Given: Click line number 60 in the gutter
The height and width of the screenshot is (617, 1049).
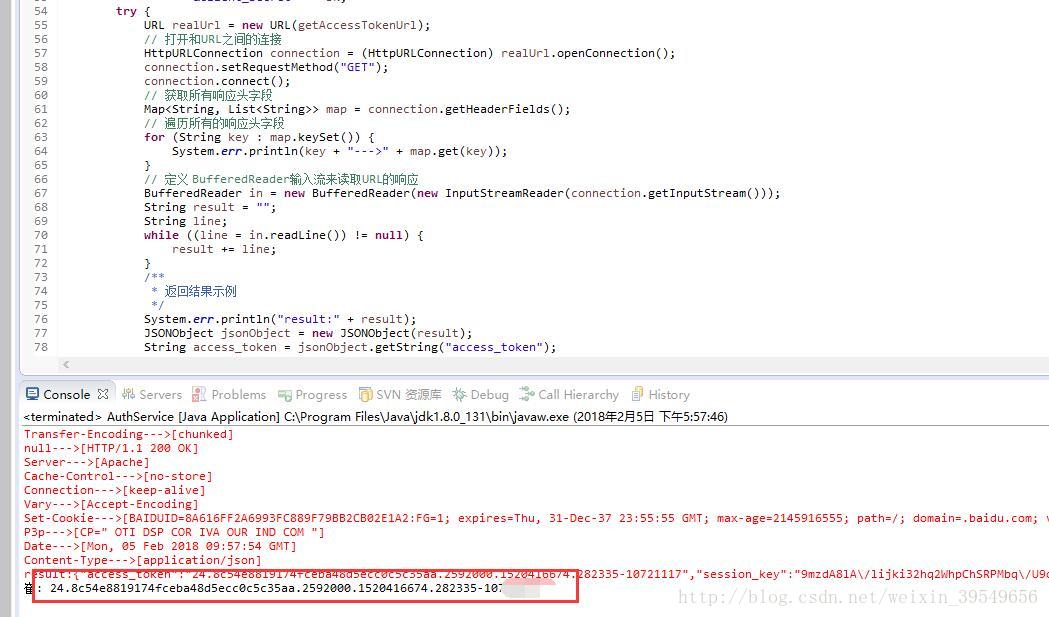Looking at the screenshot, I should click(41, 95).
